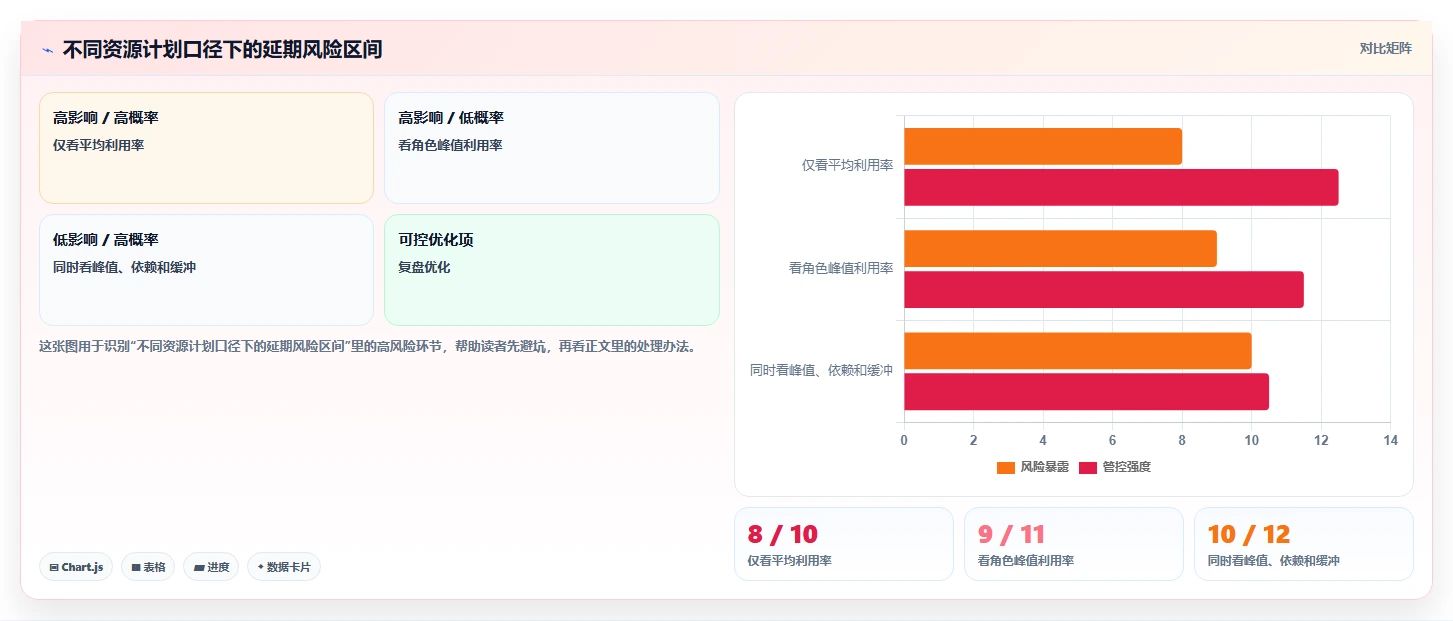This screenshot has width=1453, height=621.
Task: Click the title 不同资源计划口径下的延期风险区间
Action: pyautogui.click(x=222, y=50)
